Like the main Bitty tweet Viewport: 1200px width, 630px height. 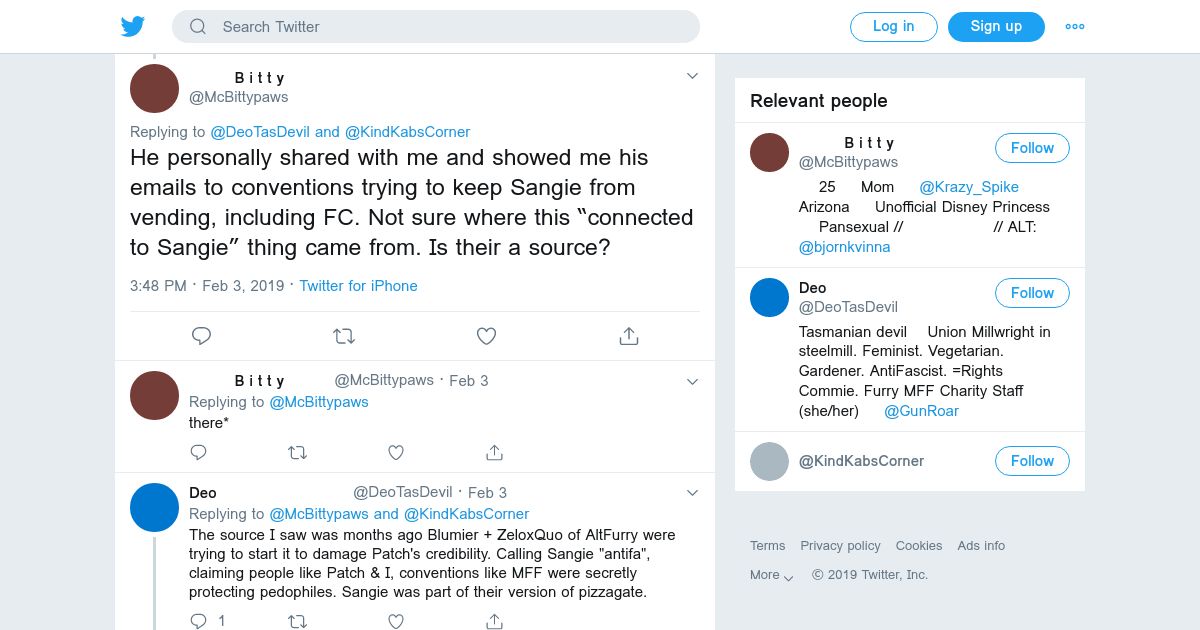[486, 336]
